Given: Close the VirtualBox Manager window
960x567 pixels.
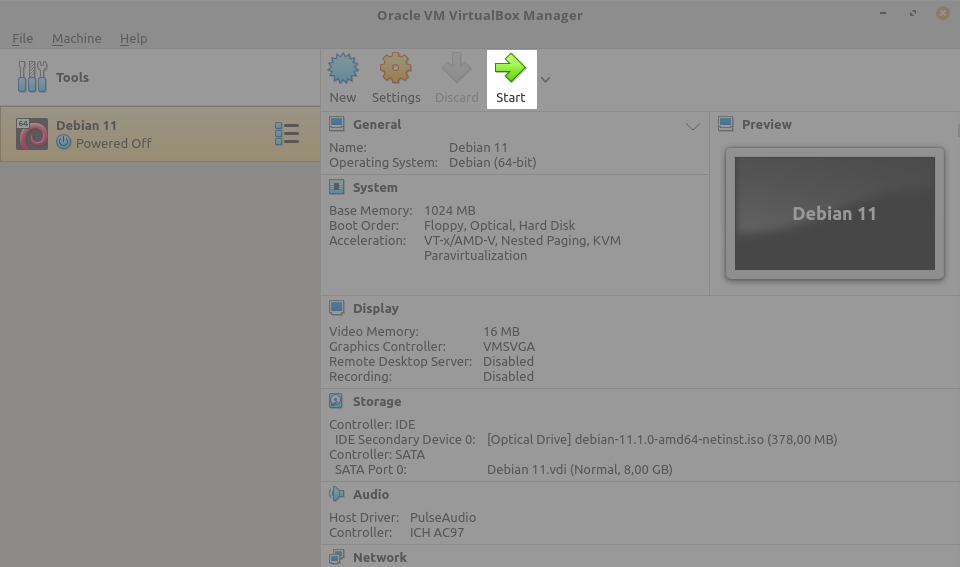Looking at the screenshot, I should [x=943, y=13].
